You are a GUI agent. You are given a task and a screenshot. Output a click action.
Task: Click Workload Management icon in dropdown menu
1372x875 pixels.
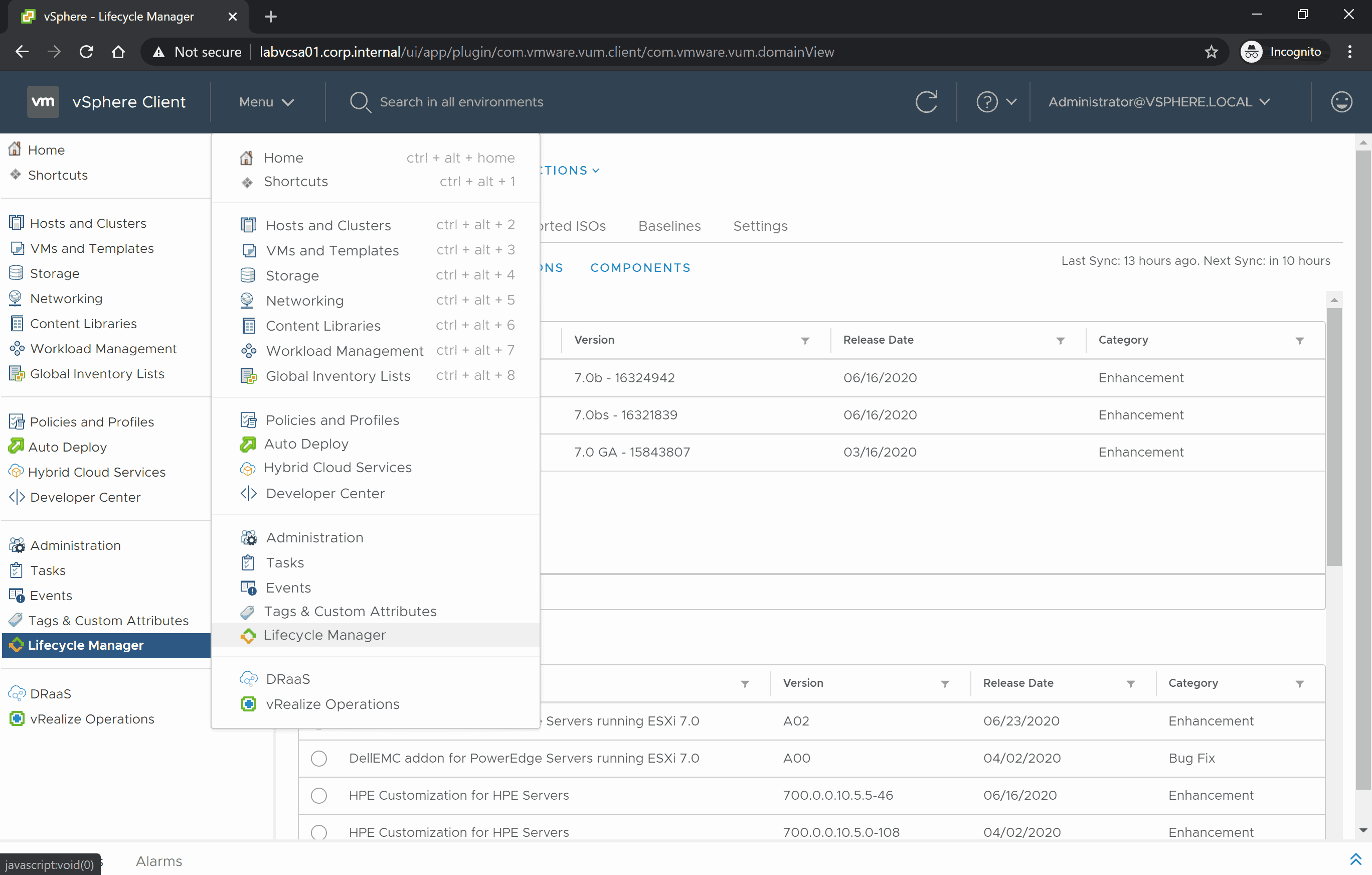[x=248, y=351]
